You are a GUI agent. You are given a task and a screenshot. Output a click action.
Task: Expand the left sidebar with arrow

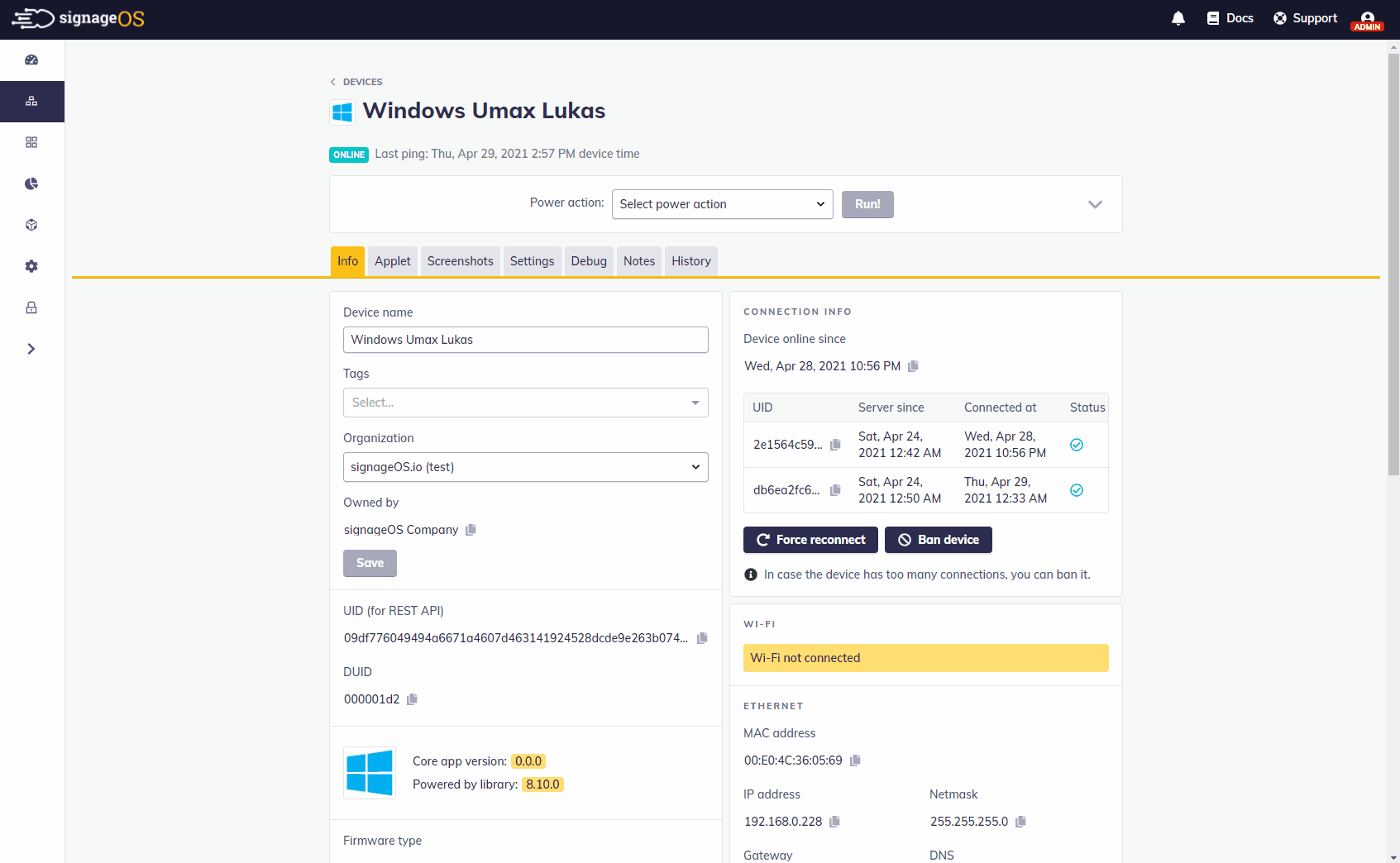click(31, 349)
